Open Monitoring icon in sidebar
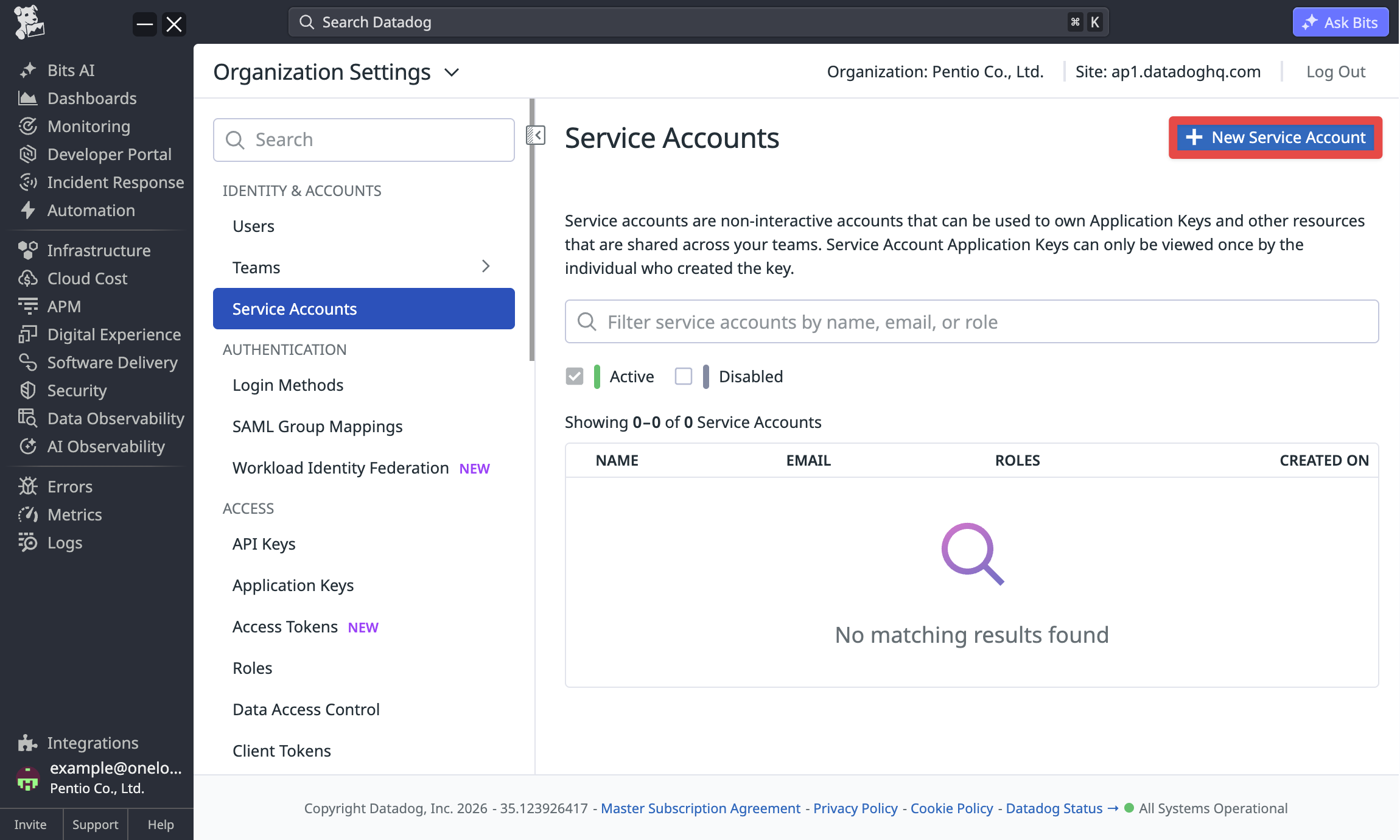Image resolution: width=1400 pixels, height=840 pixels. point(28,127)
